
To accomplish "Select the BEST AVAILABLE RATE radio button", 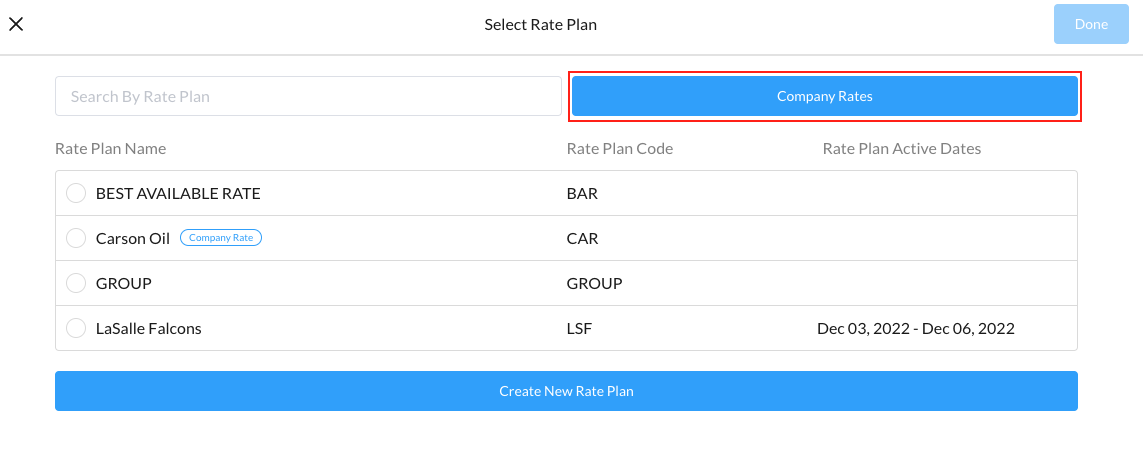I will [76, 194].
